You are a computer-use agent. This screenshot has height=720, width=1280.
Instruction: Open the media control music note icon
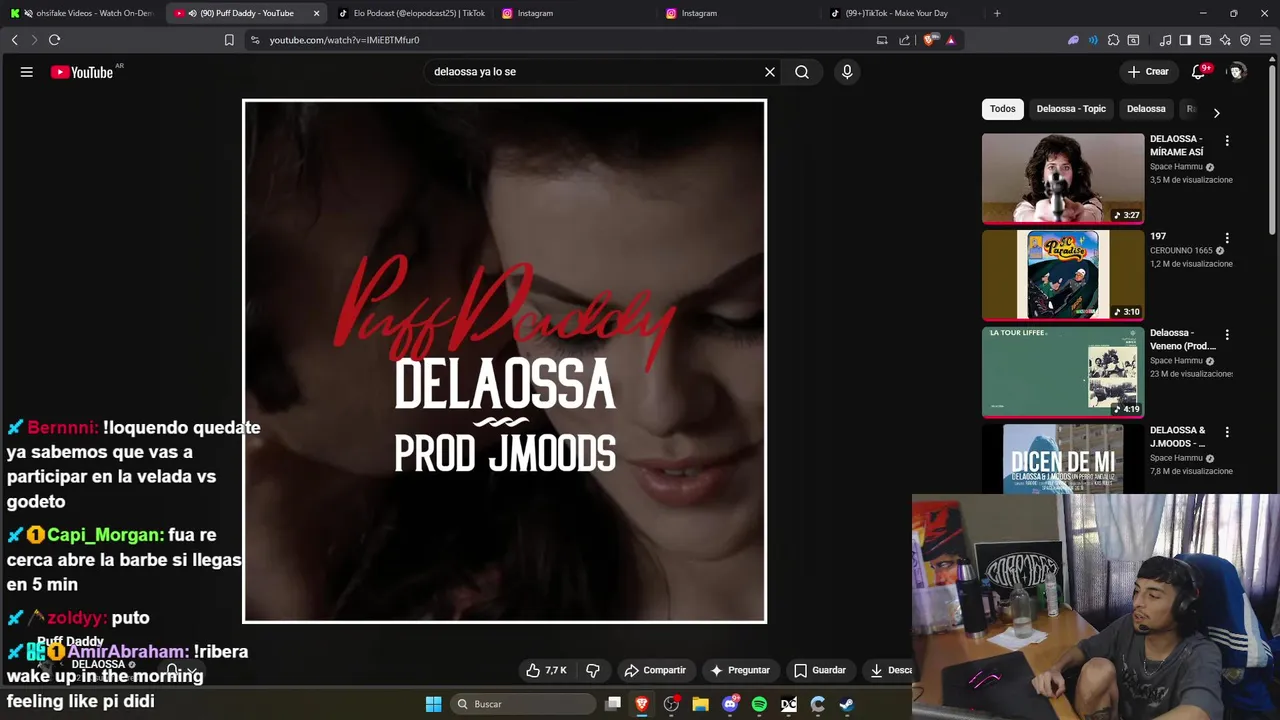coord(1165,40)
